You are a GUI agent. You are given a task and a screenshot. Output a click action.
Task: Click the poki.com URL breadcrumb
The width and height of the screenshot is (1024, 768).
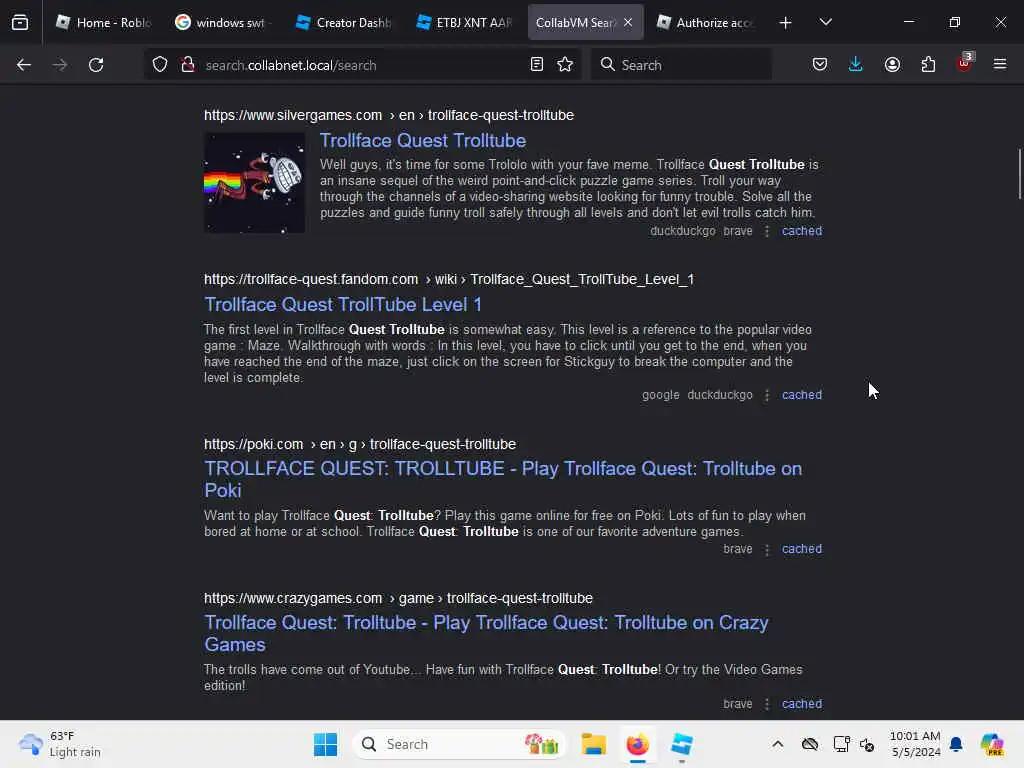click(x=360, y=444)
